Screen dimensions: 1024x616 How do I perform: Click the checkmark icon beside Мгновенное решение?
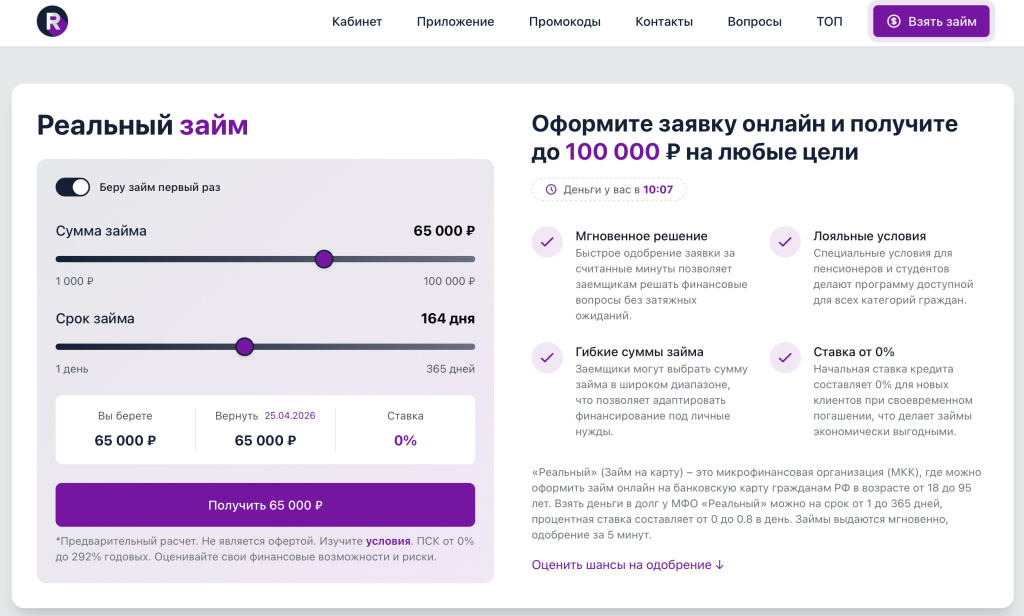[x=547, y=242]
